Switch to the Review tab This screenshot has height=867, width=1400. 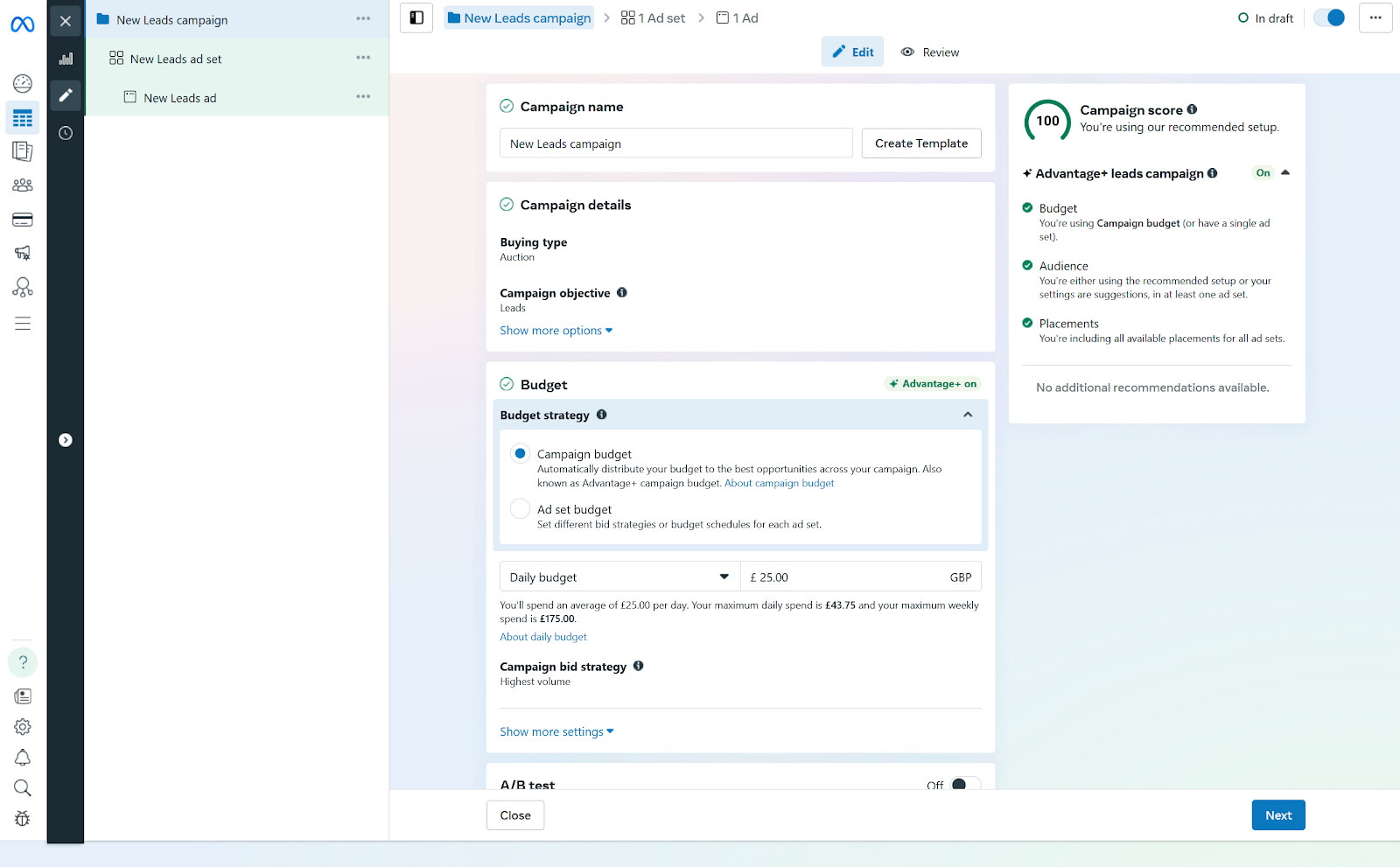[930, 52]
